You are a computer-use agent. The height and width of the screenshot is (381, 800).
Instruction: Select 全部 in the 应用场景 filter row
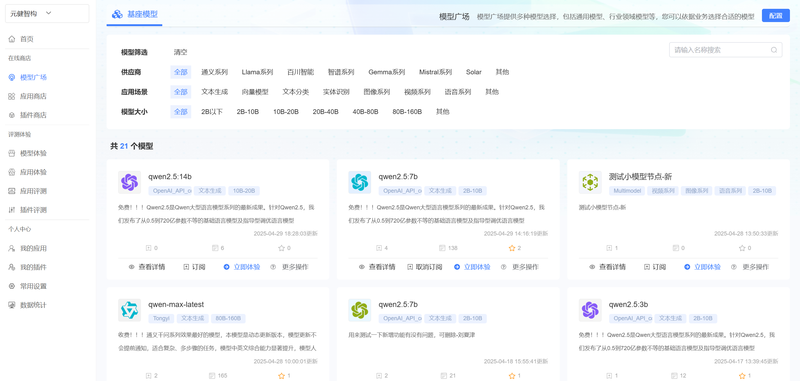pos(181,92)
